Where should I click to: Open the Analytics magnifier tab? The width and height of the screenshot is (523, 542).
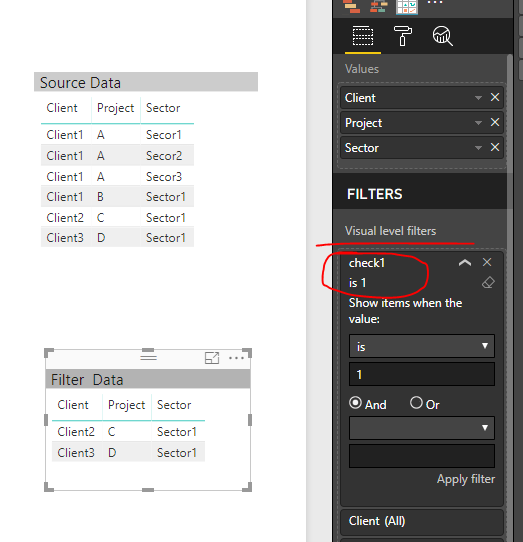point(443,36)
